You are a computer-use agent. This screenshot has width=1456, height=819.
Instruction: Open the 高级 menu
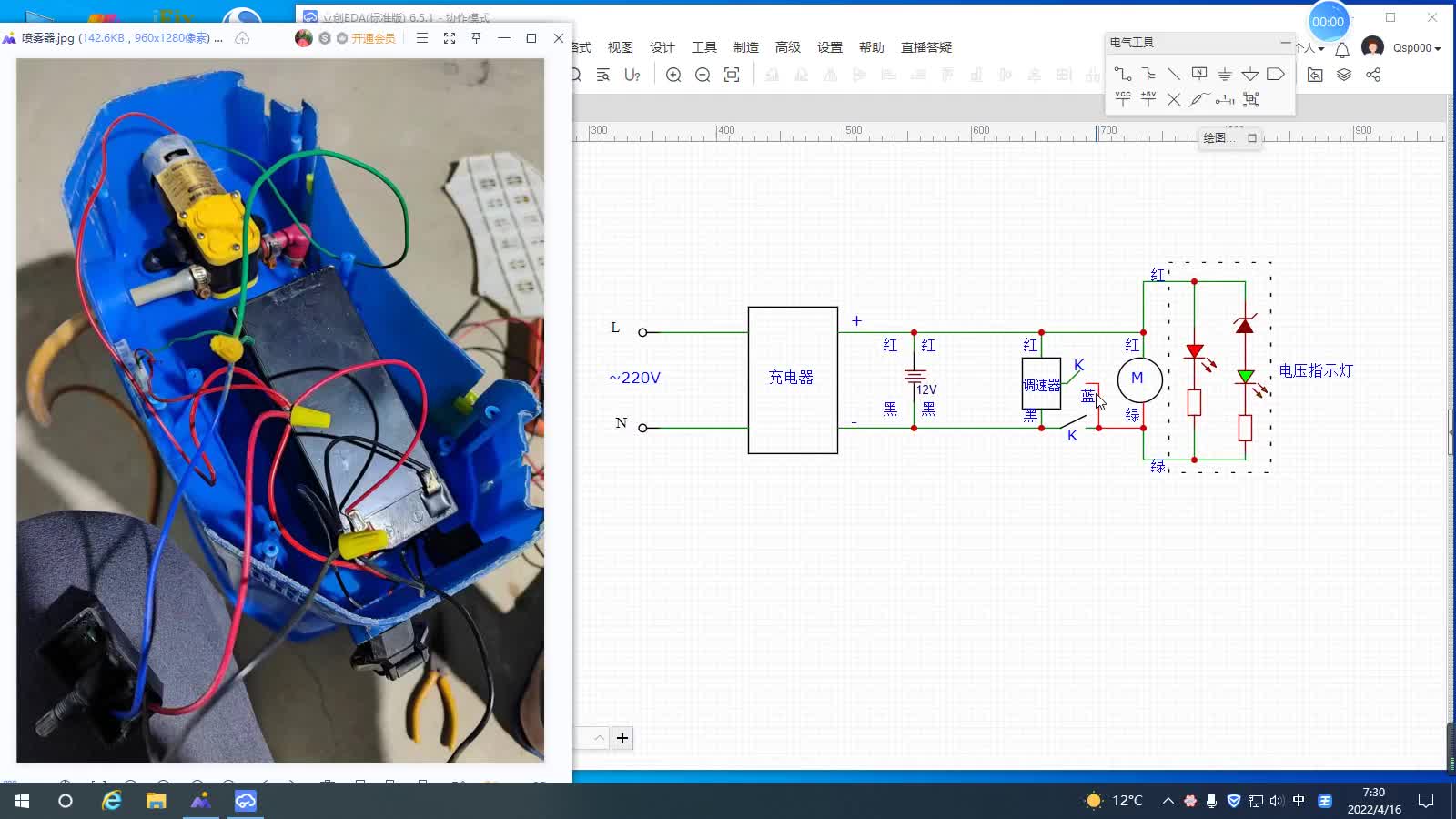[788, 47]
